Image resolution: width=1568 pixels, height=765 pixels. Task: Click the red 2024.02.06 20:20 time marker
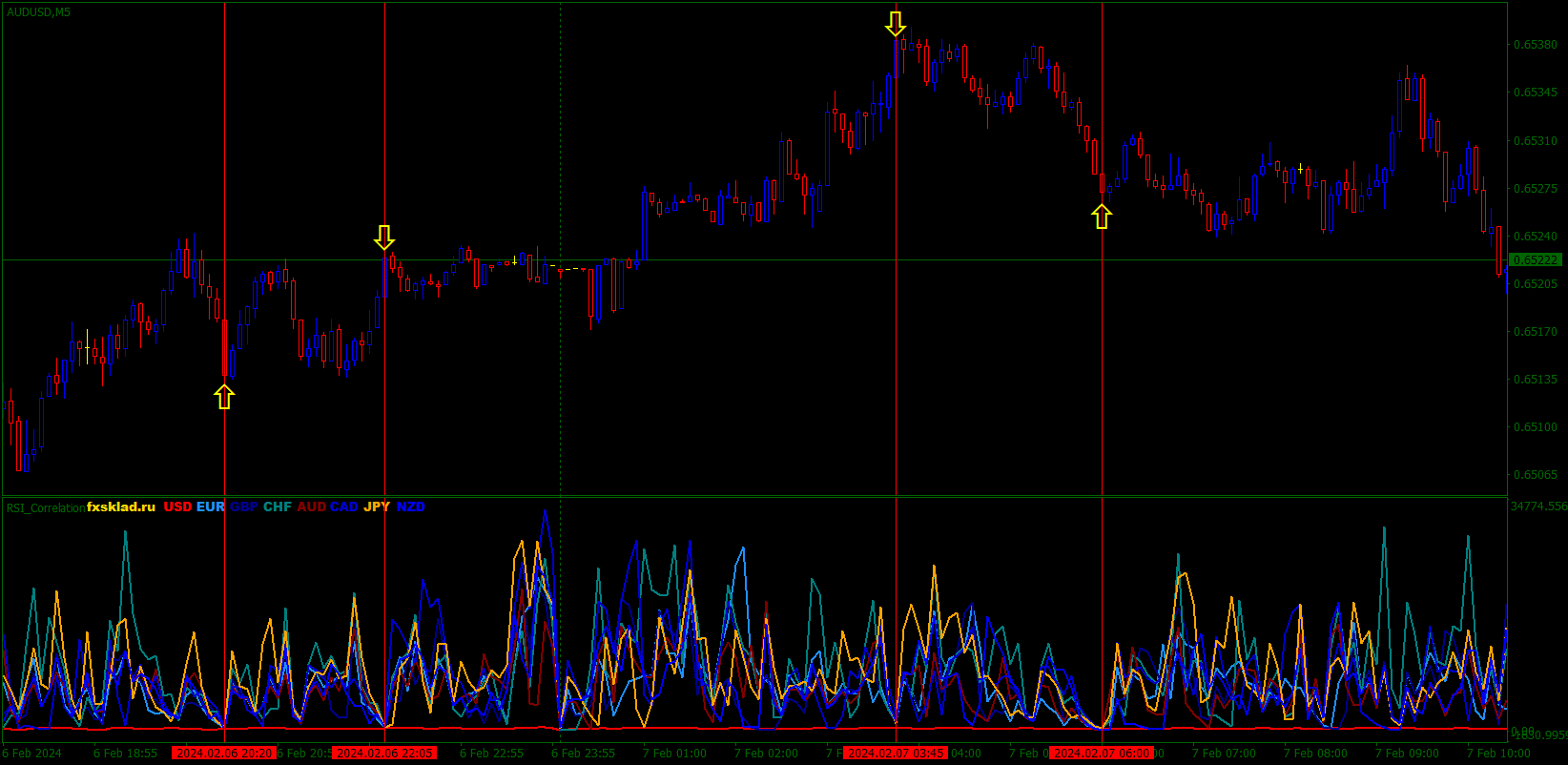coord(224,753)
